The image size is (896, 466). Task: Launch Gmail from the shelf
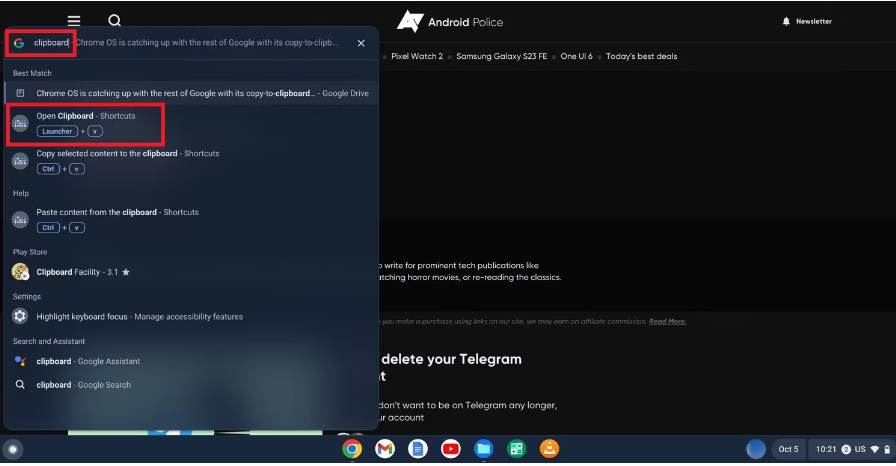[385, 449]
